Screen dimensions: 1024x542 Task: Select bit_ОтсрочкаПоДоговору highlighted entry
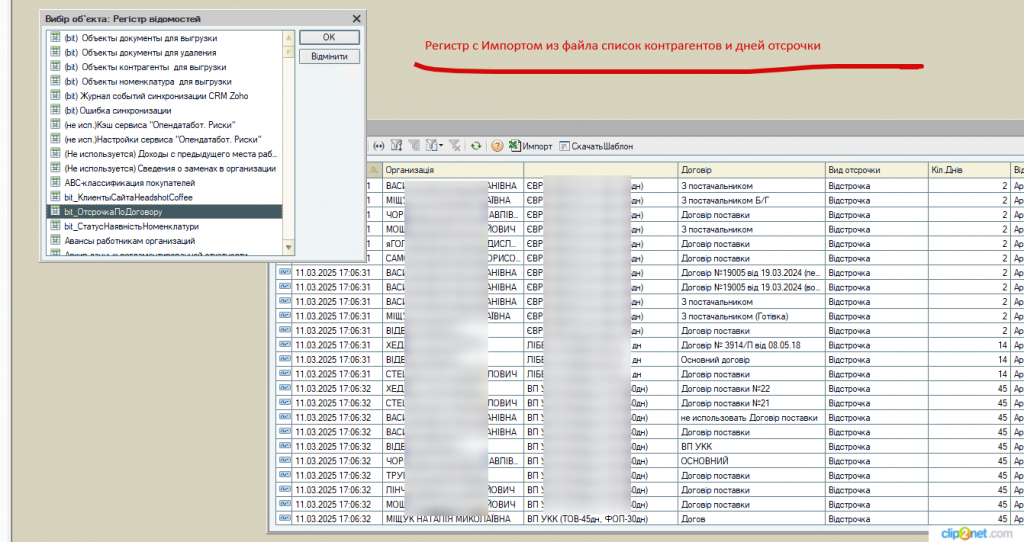click(x=165, y=212)
